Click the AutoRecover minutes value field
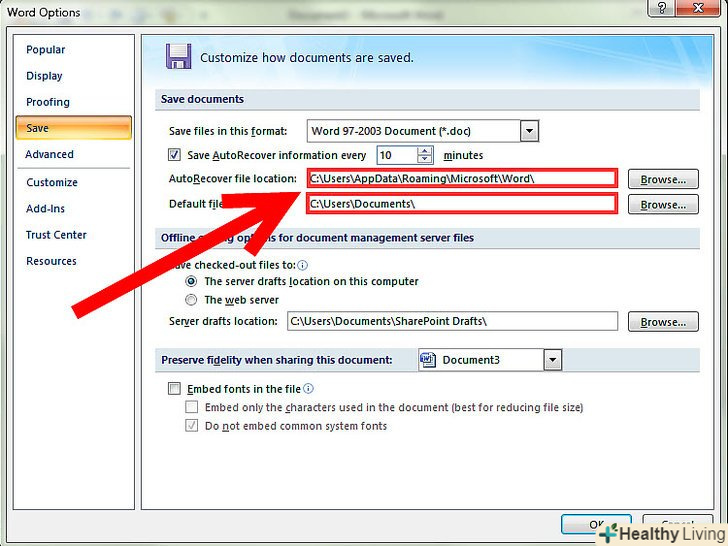 (397, 155)
